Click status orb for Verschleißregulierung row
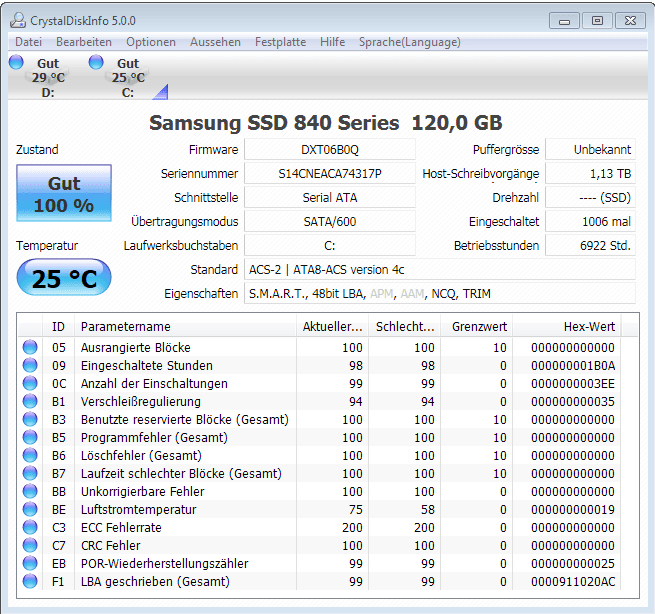 click(x=30, y=401)
